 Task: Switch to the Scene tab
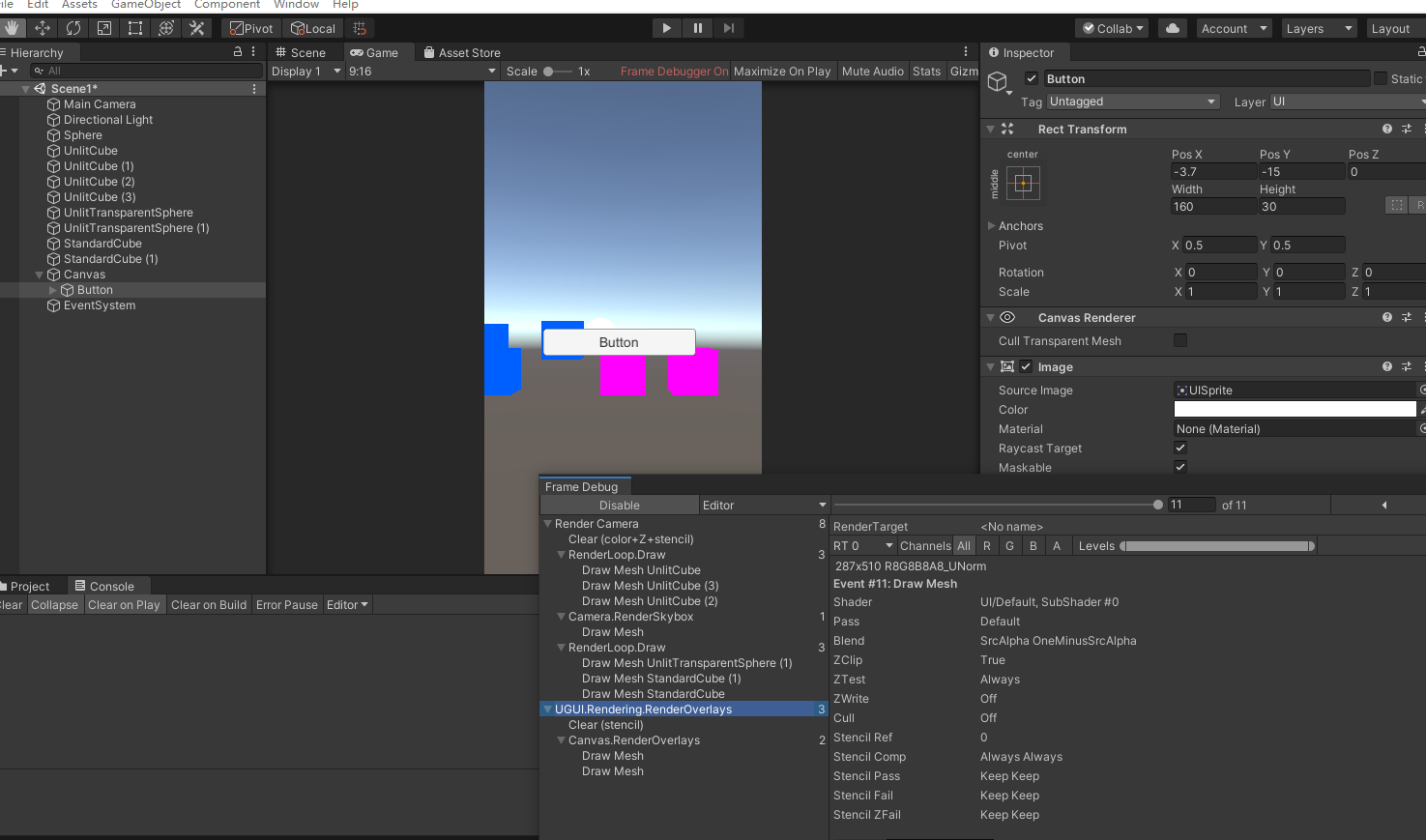click(301, 52)
